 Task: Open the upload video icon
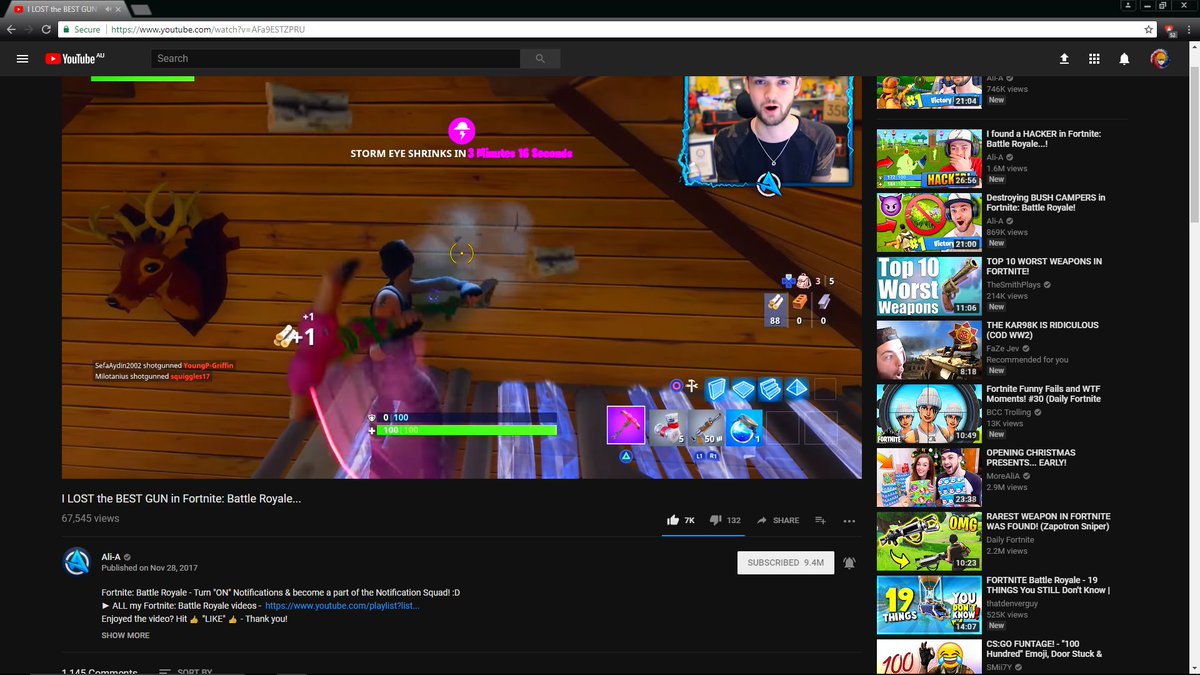(x=1064, y=59)
